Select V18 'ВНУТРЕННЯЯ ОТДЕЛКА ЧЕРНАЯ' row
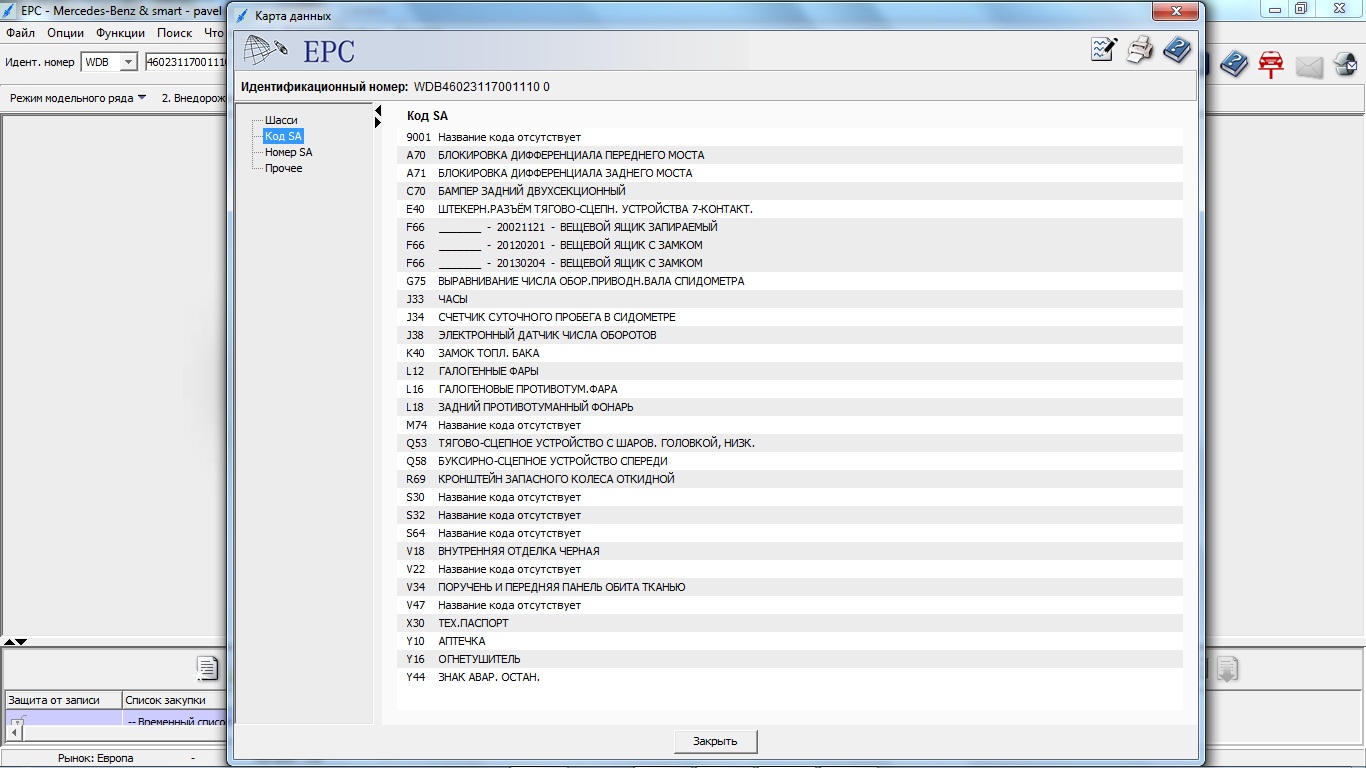 790,551
